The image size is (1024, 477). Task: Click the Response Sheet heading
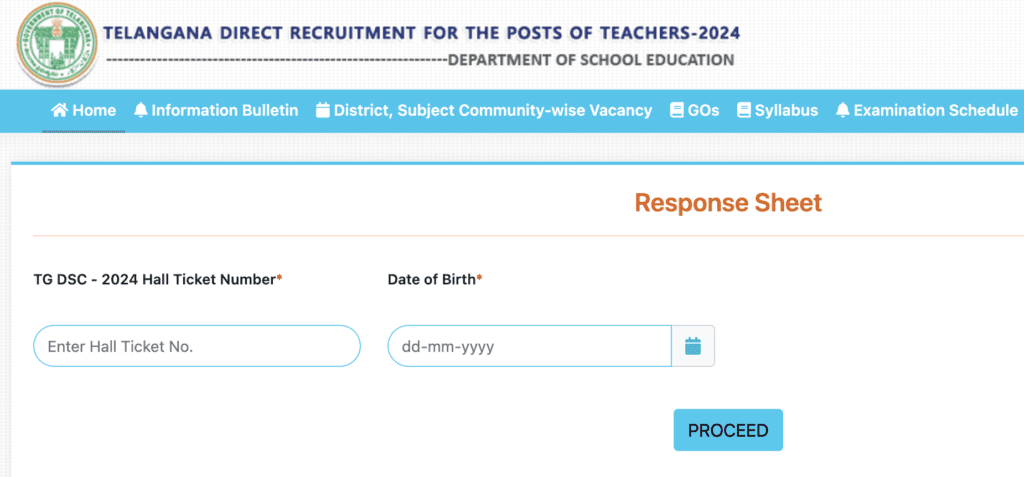(x=728, y=203)
